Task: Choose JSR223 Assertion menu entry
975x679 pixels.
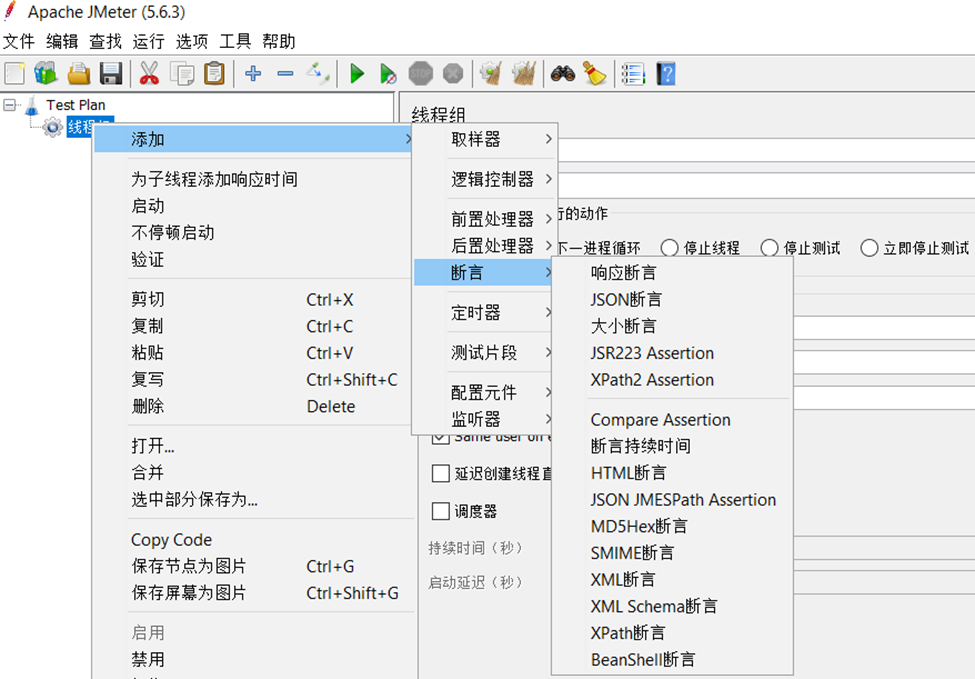Action: pyautogui.click(x=672, y=353)
